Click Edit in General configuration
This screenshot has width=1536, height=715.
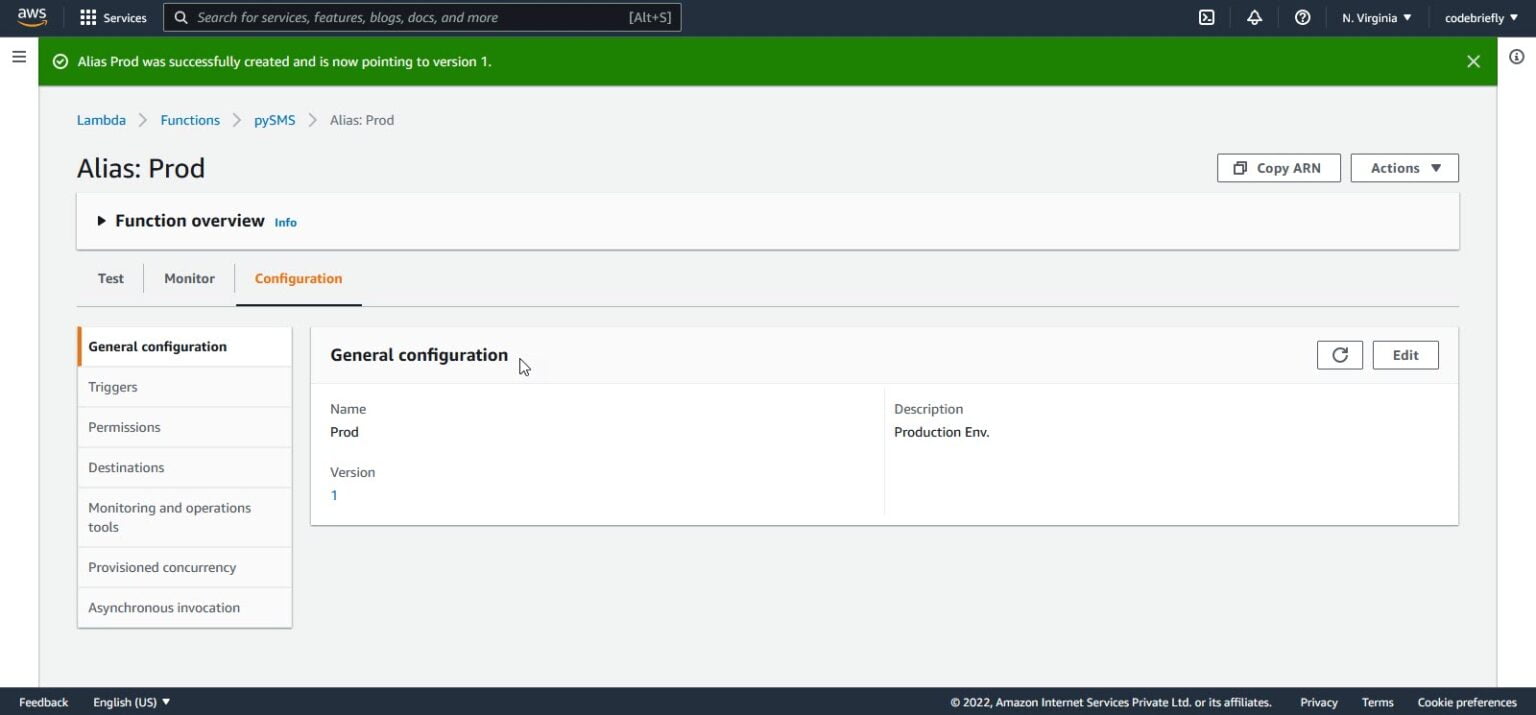click(1405, 355)
